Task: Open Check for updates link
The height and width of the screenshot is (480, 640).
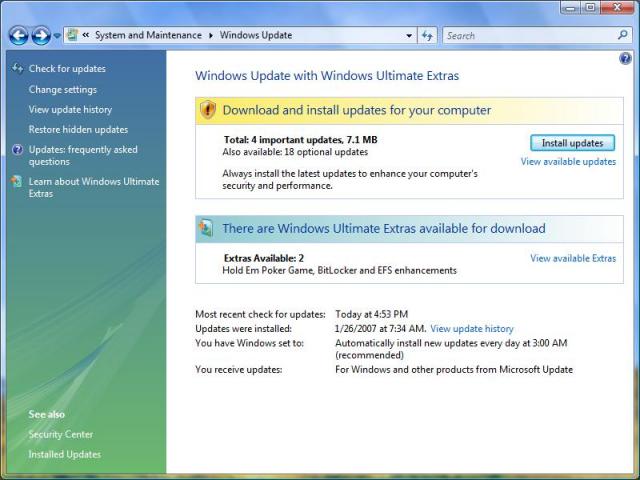Action: [x=67, y=69]
